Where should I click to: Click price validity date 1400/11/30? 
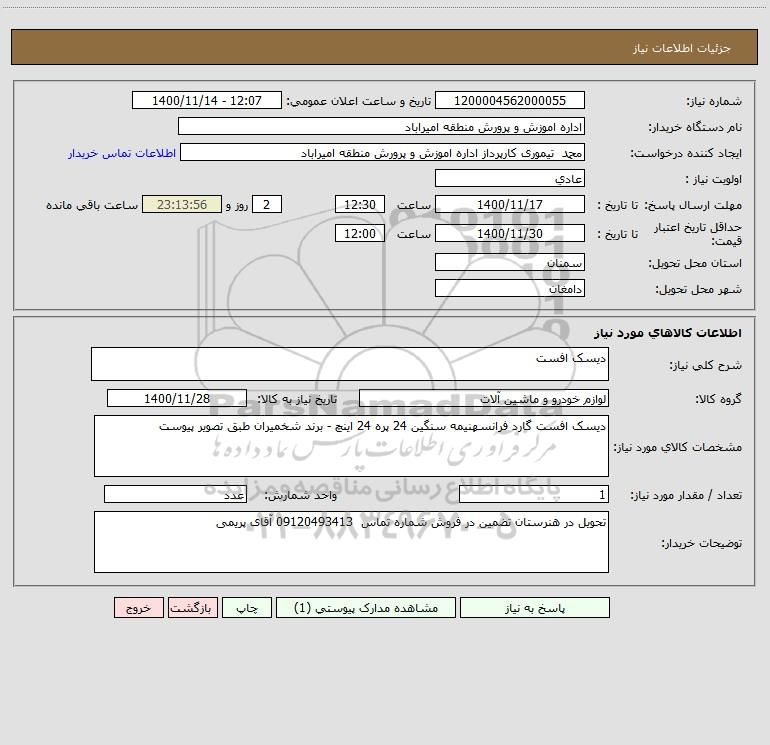pyautogui.click(x=510, y=233)
